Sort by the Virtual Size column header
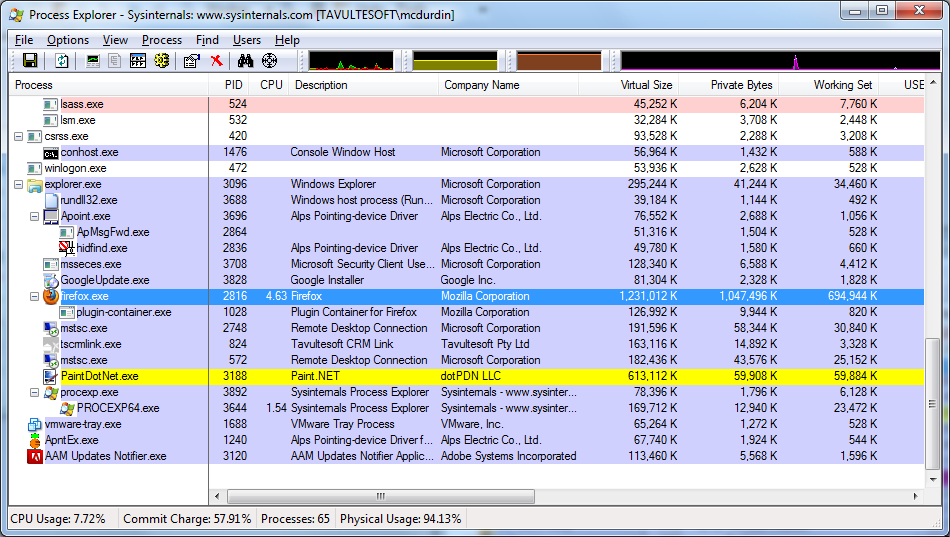This screenshot has height=537, width=950. (x=628, y=85)
